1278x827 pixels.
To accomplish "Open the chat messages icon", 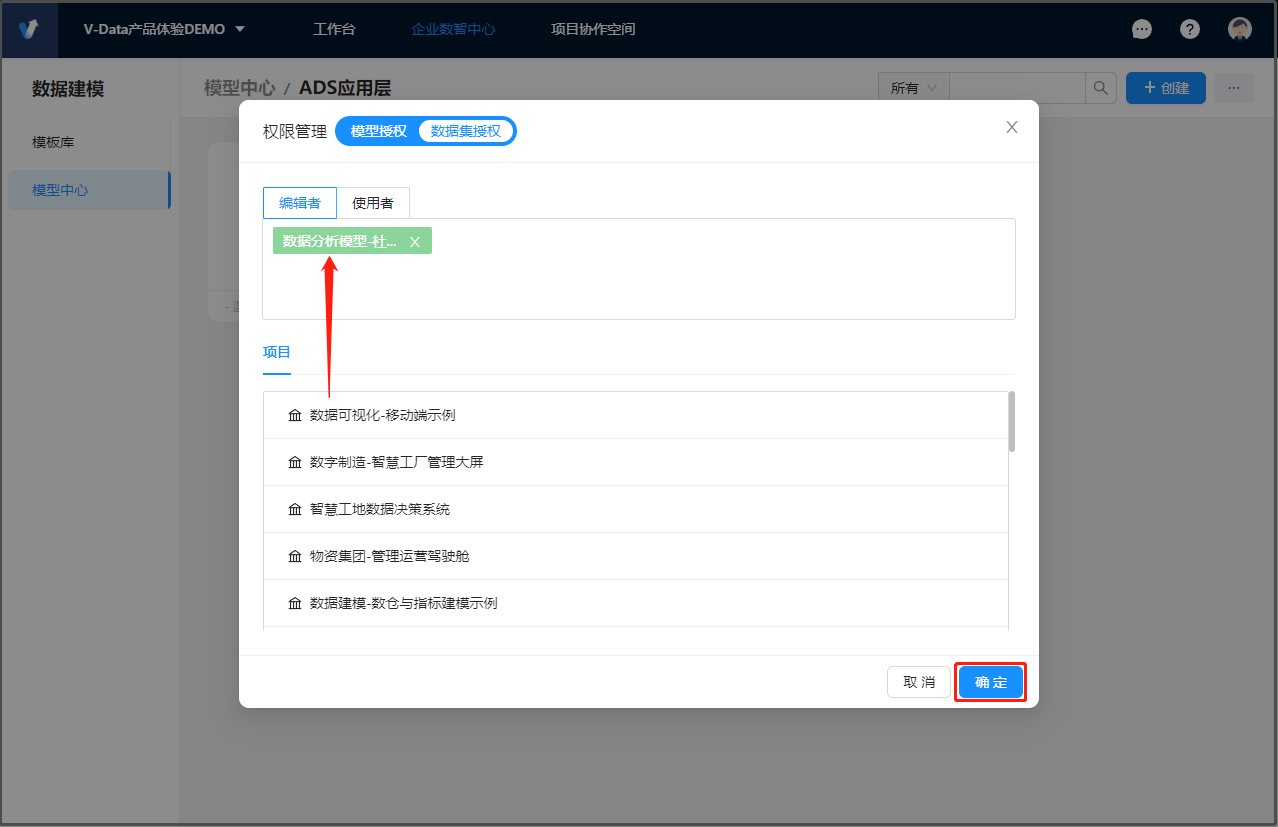I will point(1141,29).
